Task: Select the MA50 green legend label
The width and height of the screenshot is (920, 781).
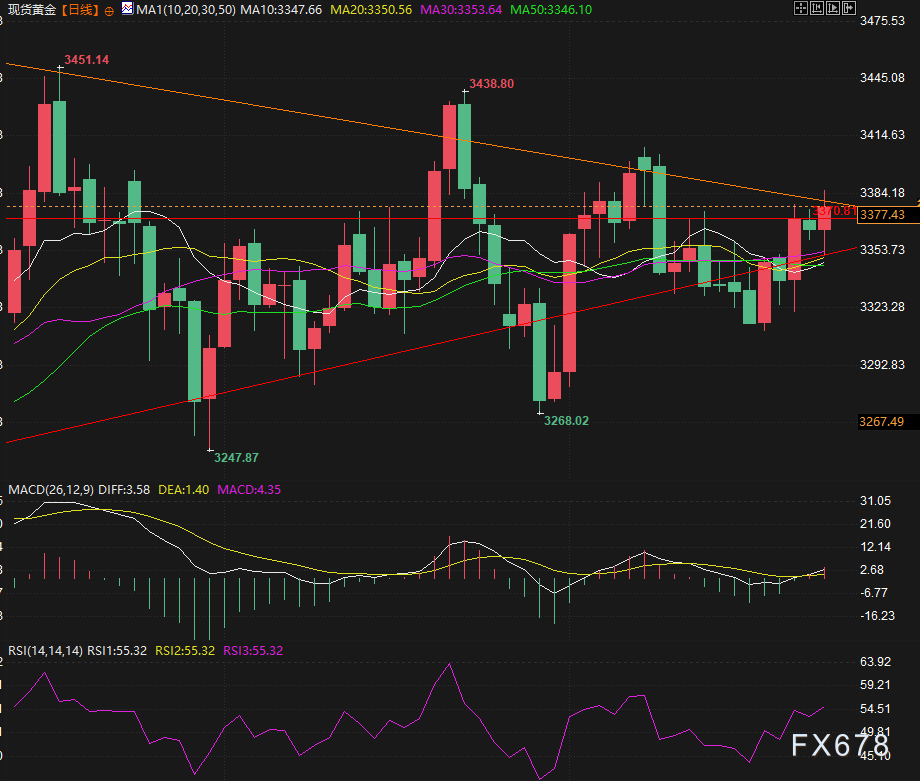Action: point(550,9)
